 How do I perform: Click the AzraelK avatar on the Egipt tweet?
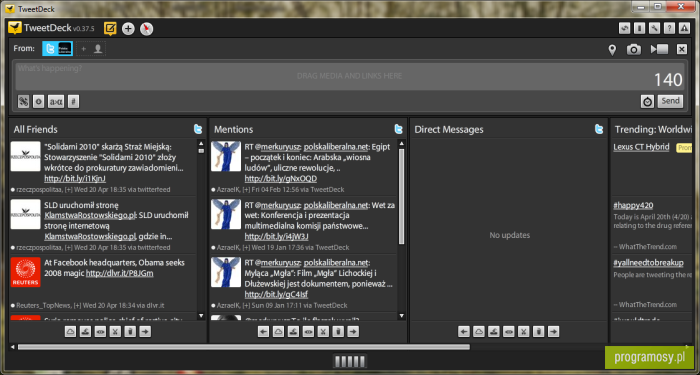click(226, 156)
